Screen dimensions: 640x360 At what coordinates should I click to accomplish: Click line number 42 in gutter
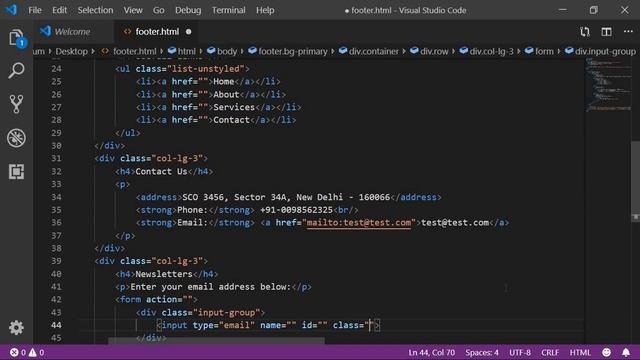(x=56, y=299)
